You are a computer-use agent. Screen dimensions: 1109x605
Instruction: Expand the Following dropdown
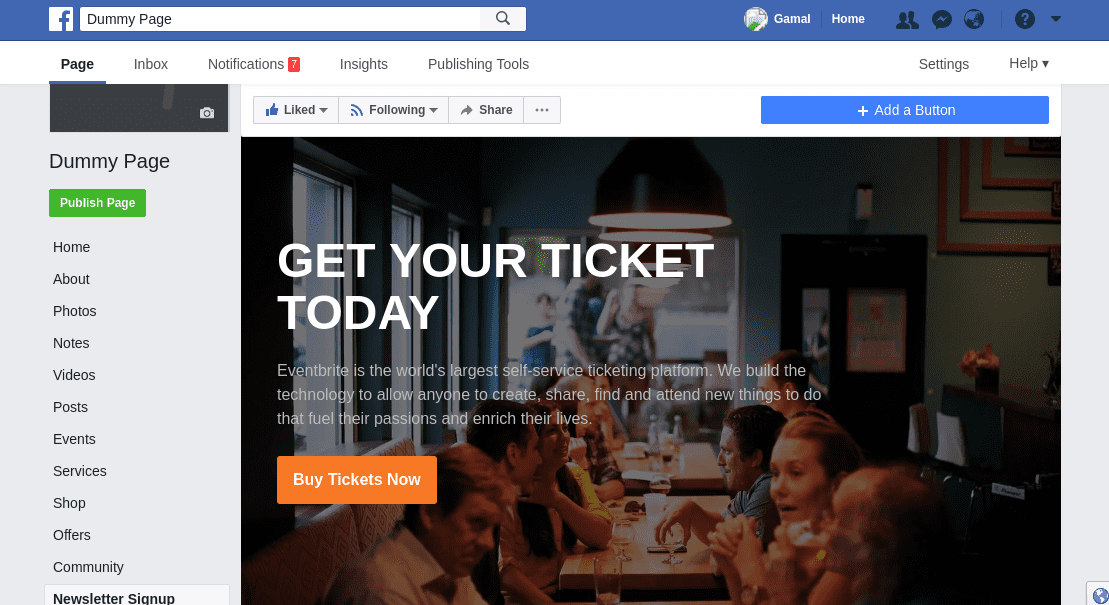pyautogui.click(x=393, y=110)
